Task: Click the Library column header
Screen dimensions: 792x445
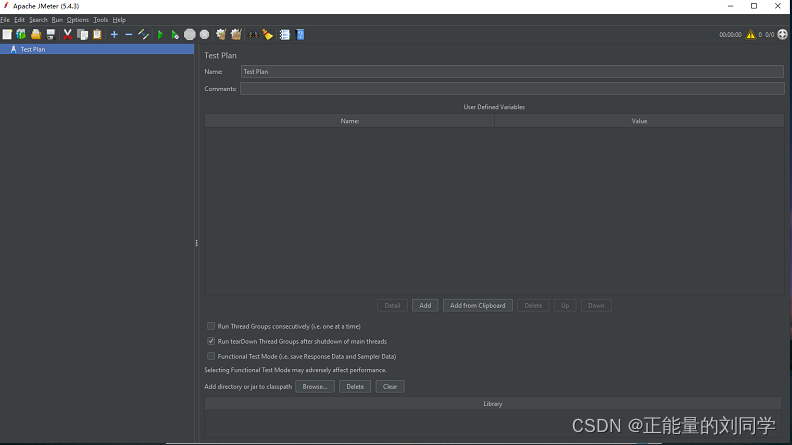Action: pyautogui.click(x=493, y=404)
